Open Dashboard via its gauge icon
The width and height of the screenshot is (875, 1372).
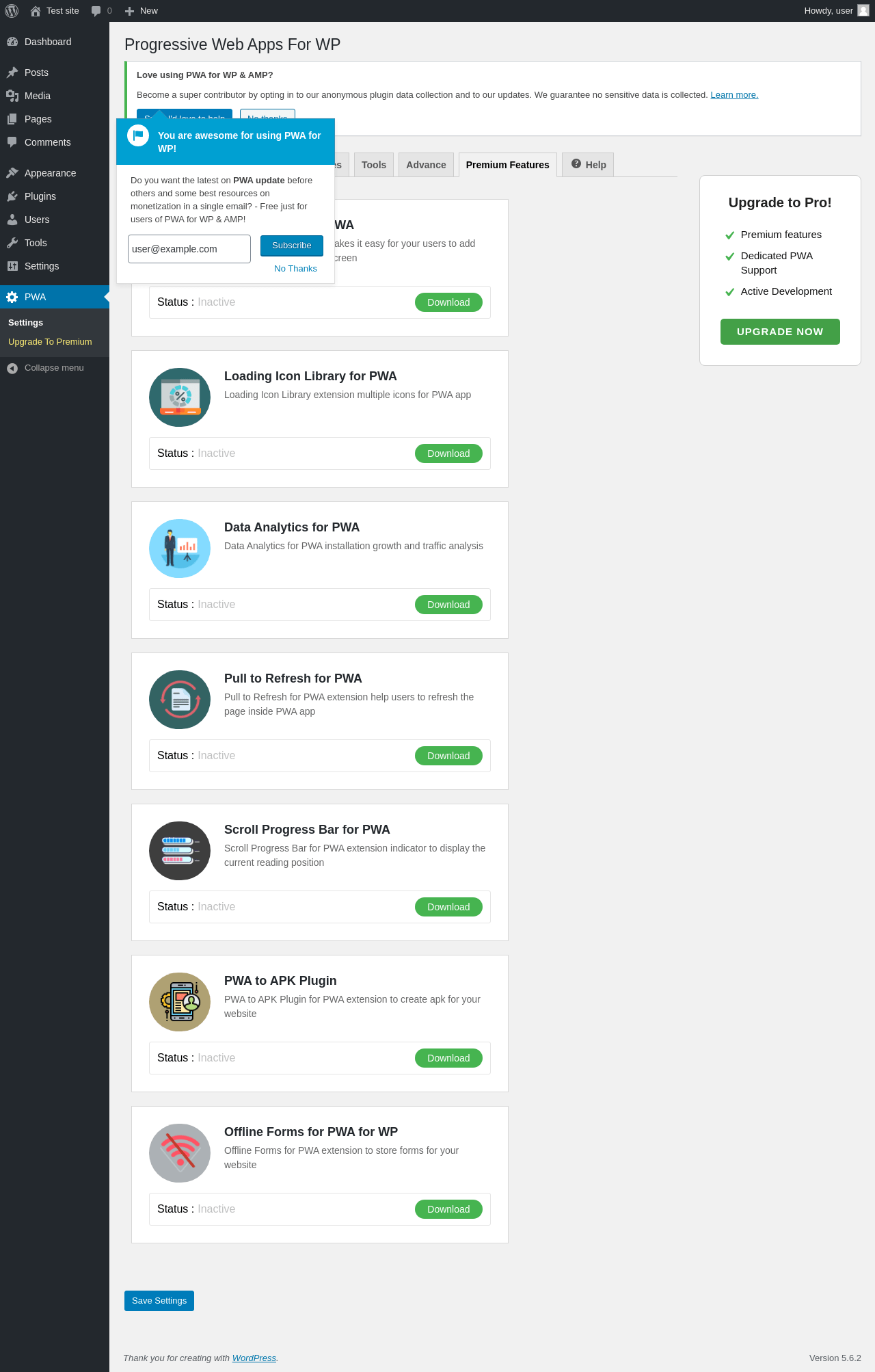12,42
